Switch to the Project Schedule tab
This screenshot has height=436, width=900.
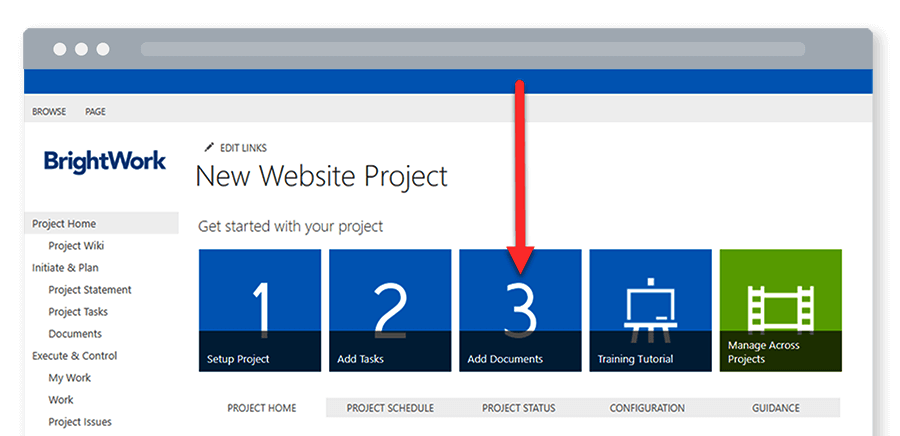click(389, 408)
